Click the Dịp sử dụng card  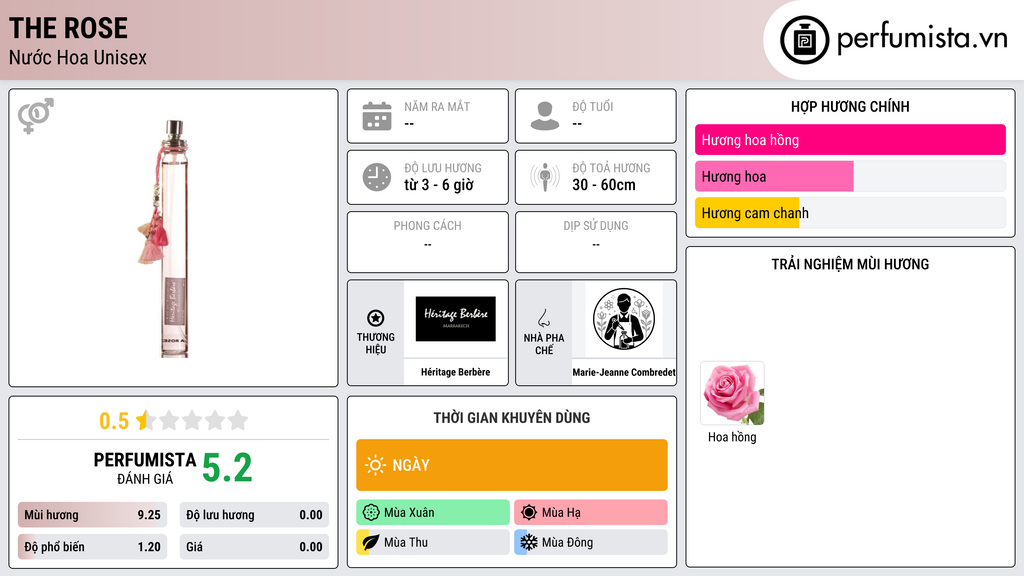[x=596, y=242]
